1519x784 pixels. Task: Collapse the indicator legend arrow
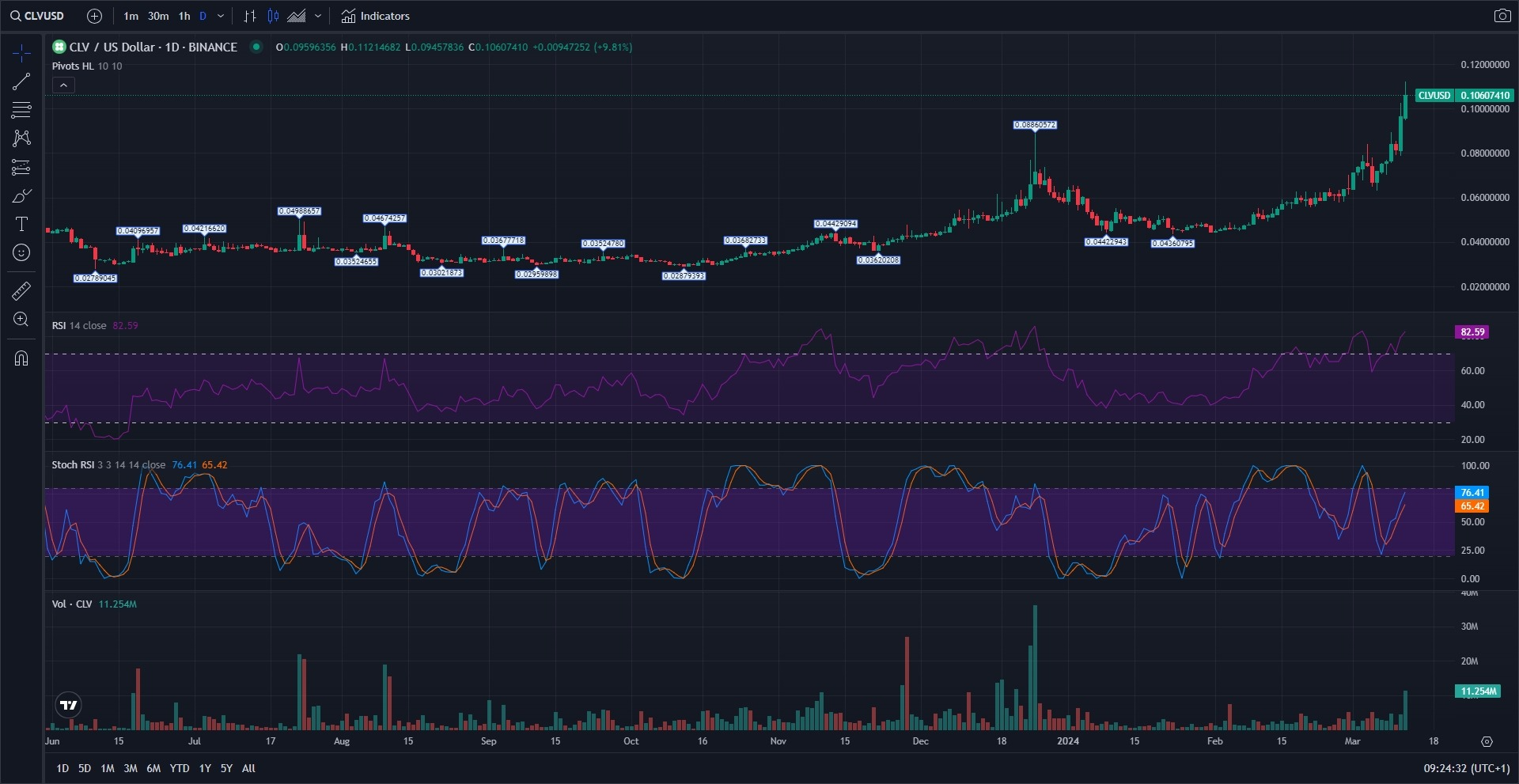point(63,85)
